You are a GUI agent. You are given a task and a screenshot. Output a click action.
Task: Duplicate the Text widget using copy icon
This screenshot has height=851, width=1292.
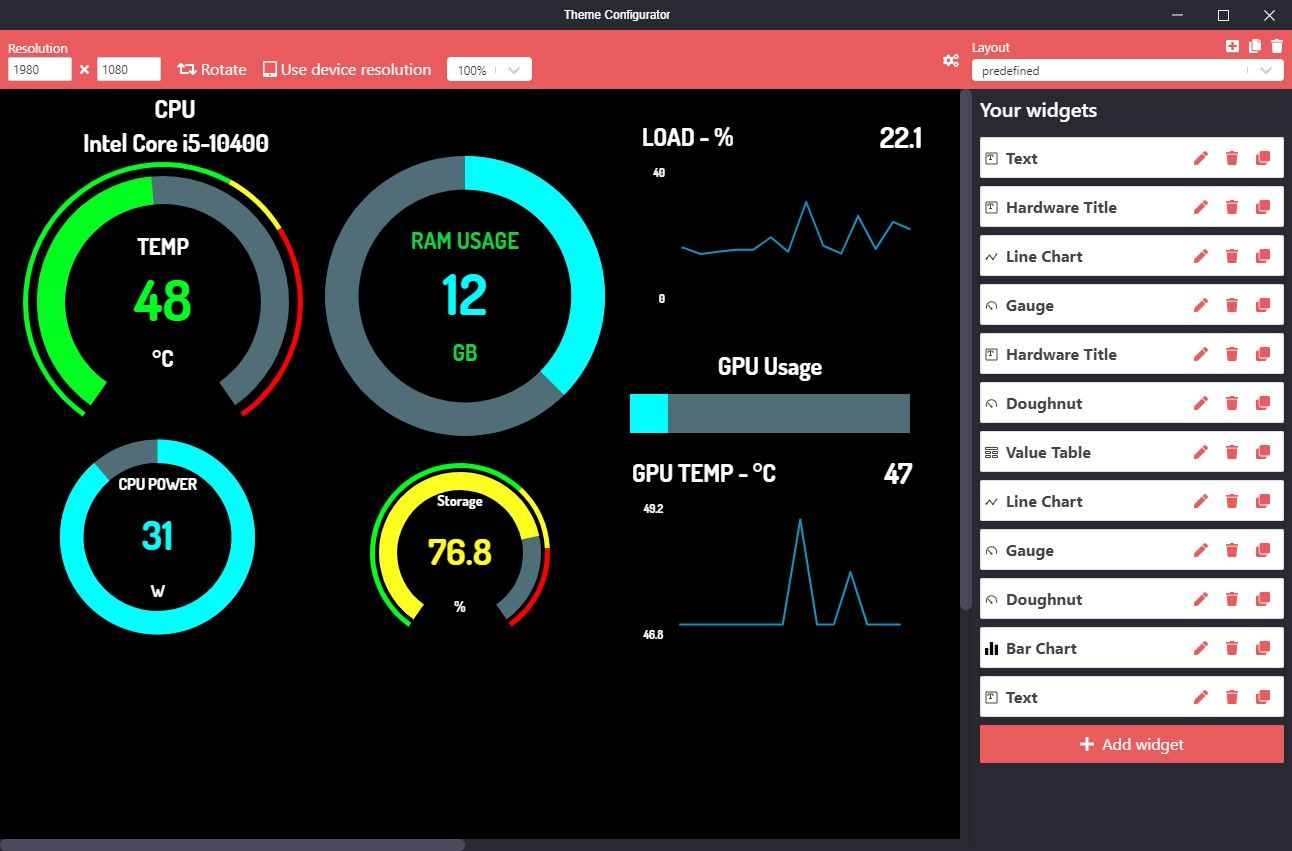[x=1261, y=158]
